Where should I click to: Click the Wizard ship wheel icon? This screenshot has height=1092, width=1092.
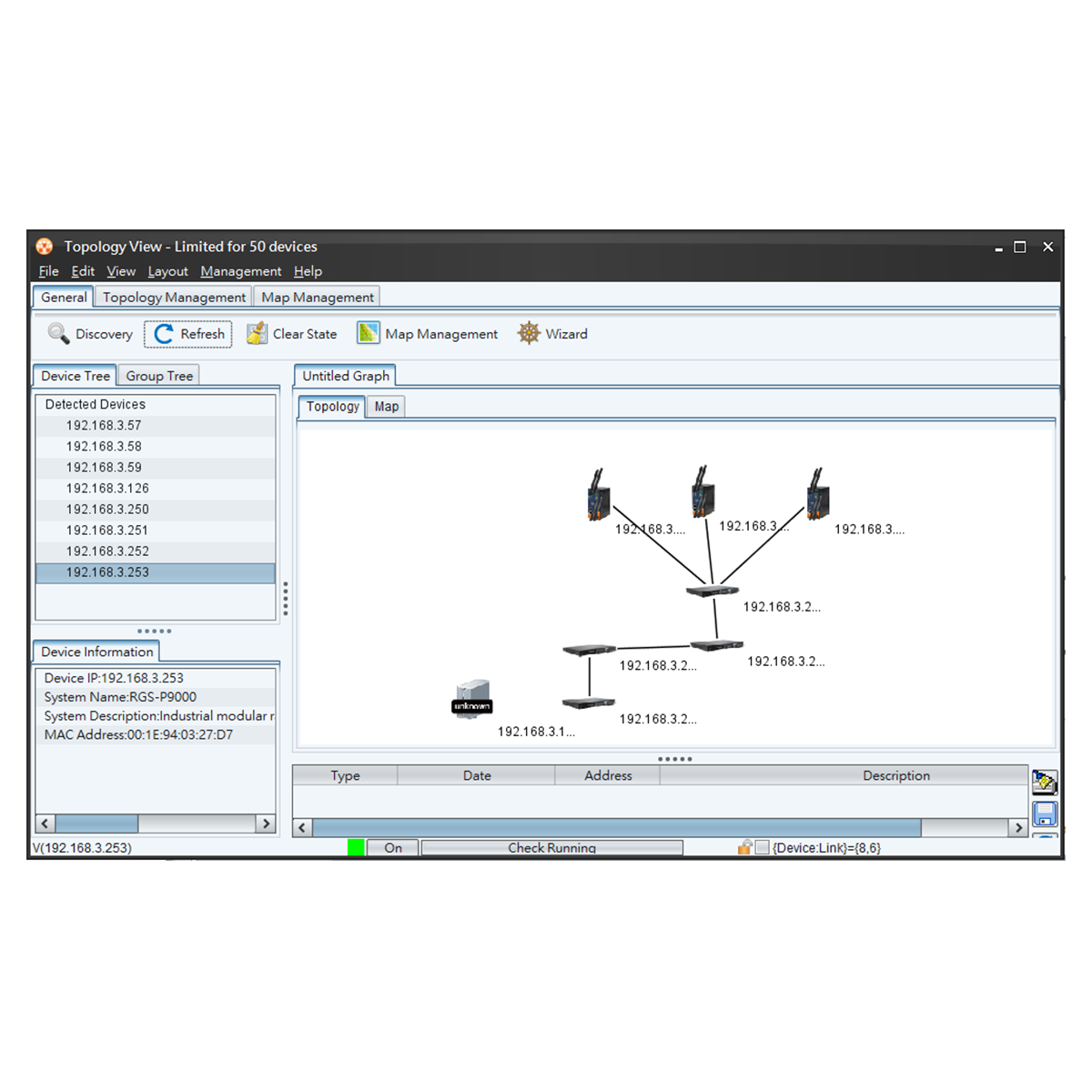tap(529, 333)
